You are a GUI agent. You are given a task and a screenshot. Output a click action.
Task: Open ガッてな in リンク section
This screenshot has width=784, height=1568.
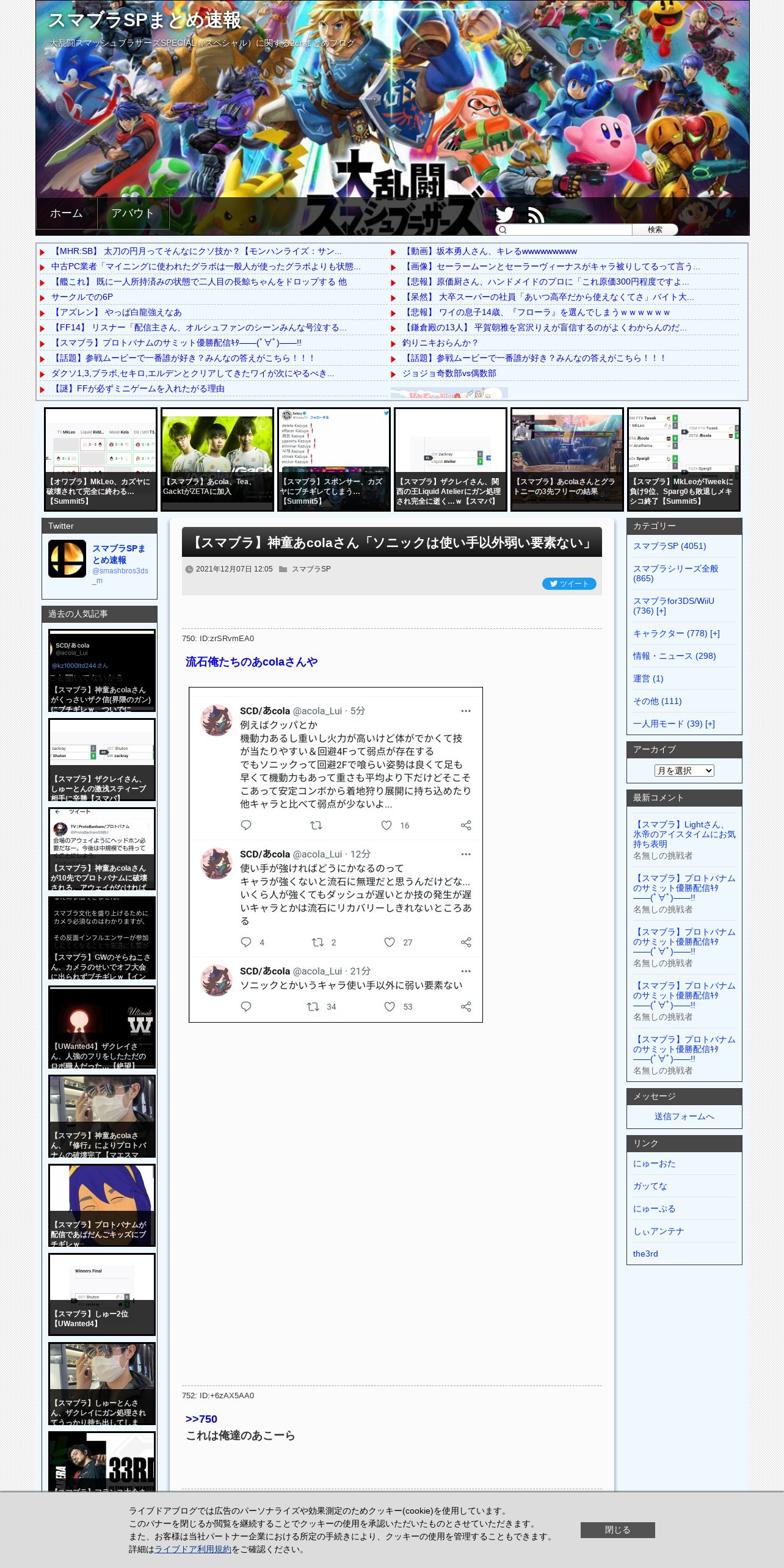coord(650,1186)
